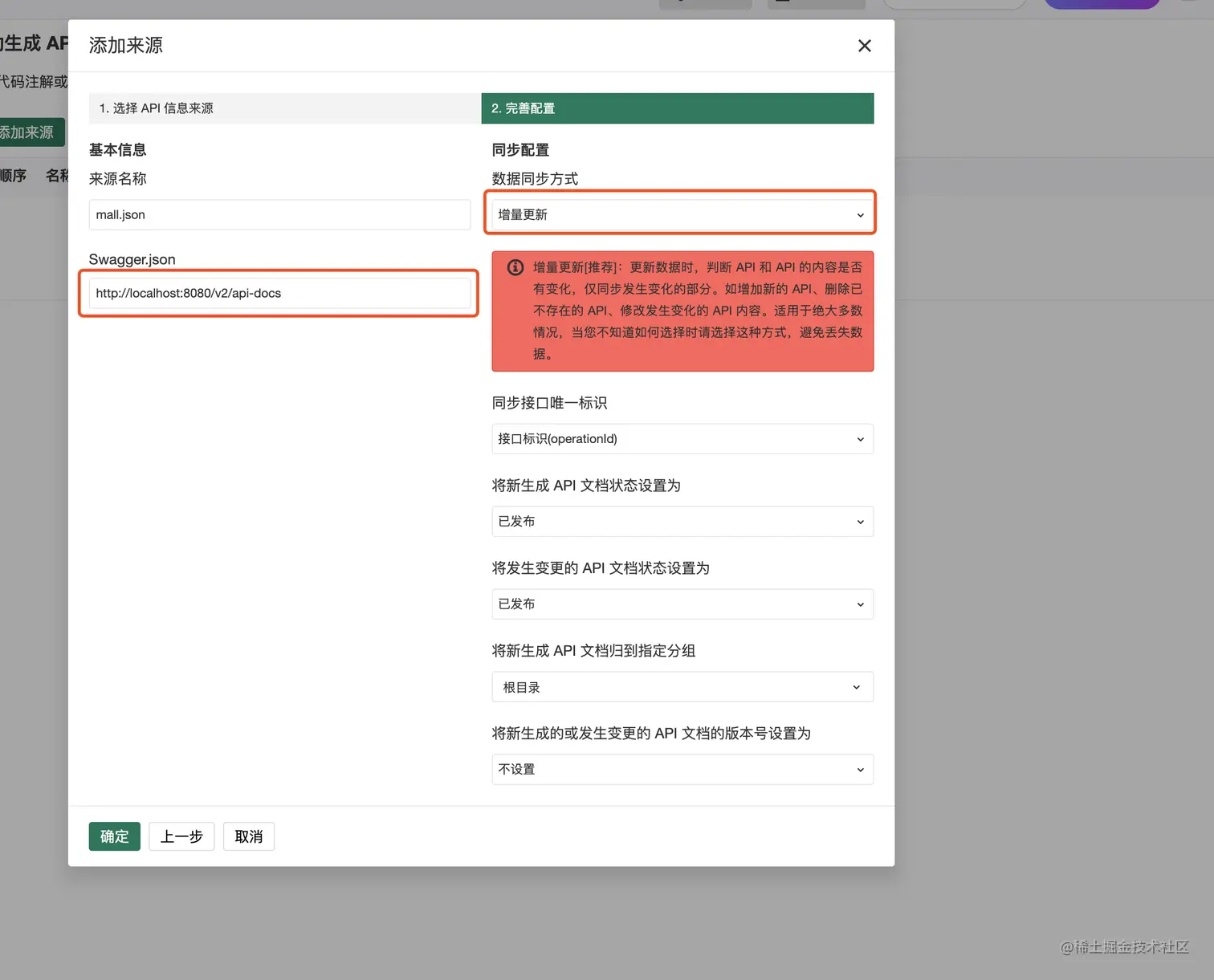Cancel with the 取消 button

point(249,836)
